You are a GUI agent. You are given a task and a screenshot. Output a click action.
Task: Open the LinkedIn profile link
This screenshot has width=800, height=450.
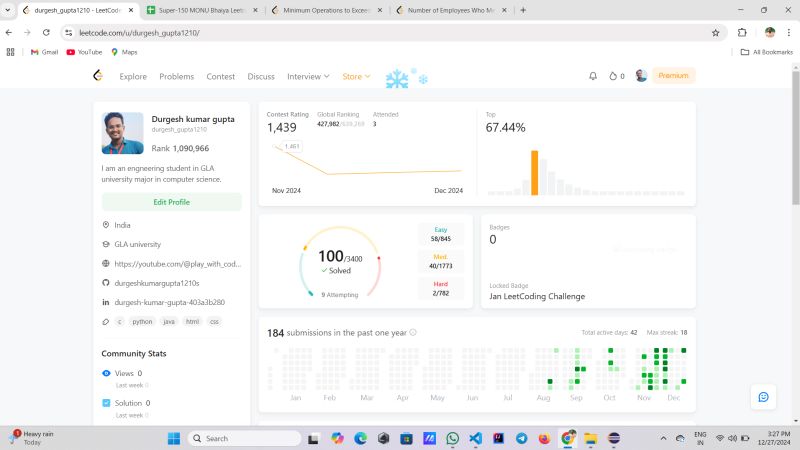(x=169, y=302)
